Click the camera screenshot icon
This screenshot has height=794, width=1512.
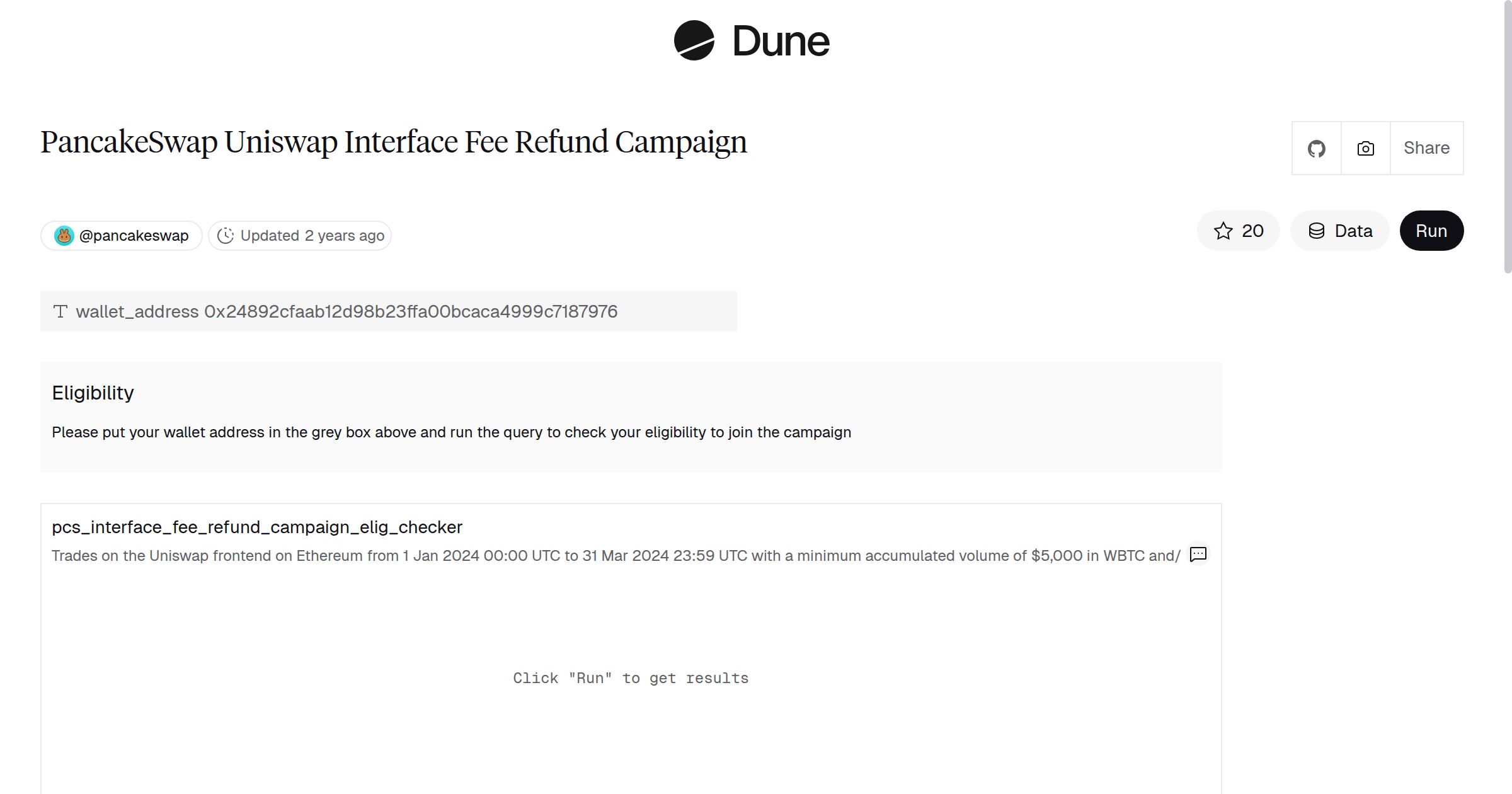coord(1365,148)
